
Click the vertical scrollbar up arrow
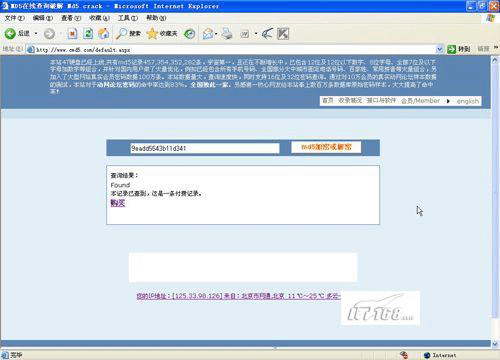click(x=495, y=60)
